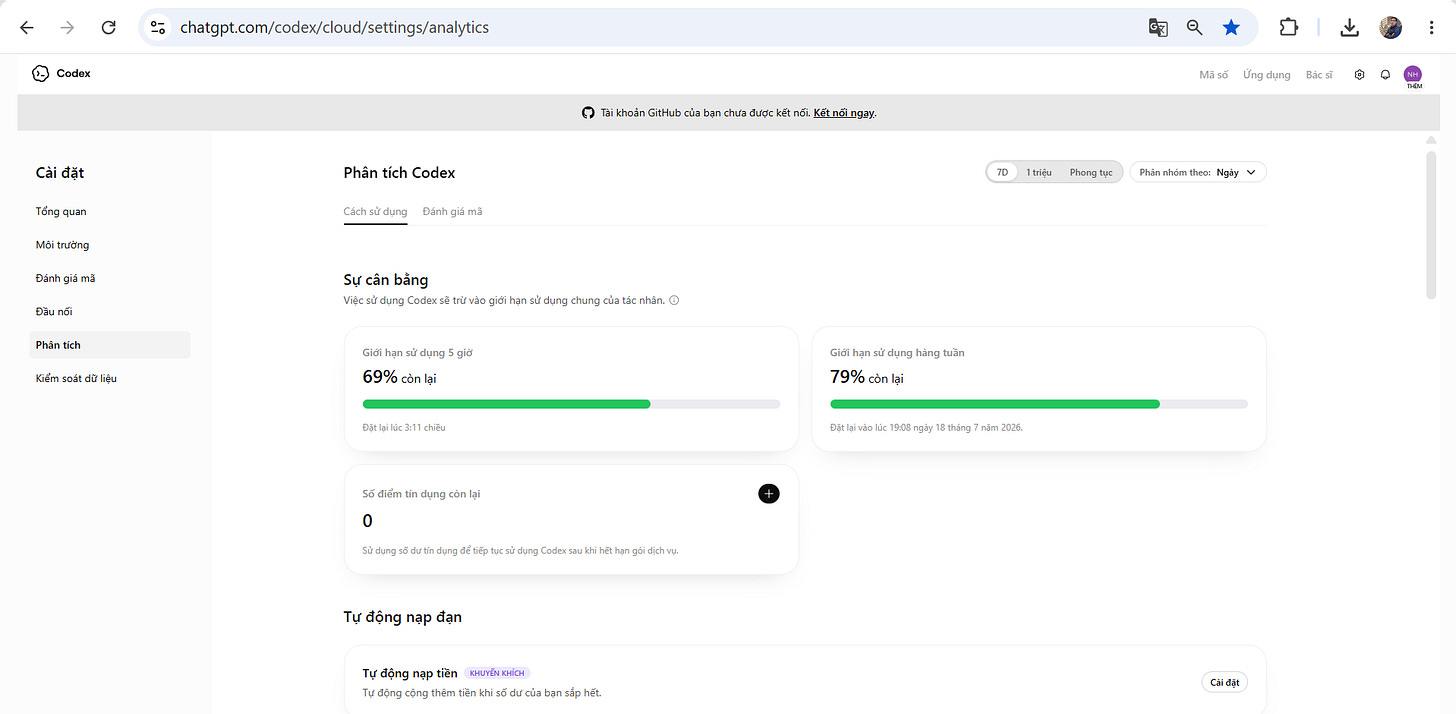Image resolution: width=1456 pixels, height=714 pixels.
Task: Click the black plus button to add credits
Action: (x=768, y=493)
